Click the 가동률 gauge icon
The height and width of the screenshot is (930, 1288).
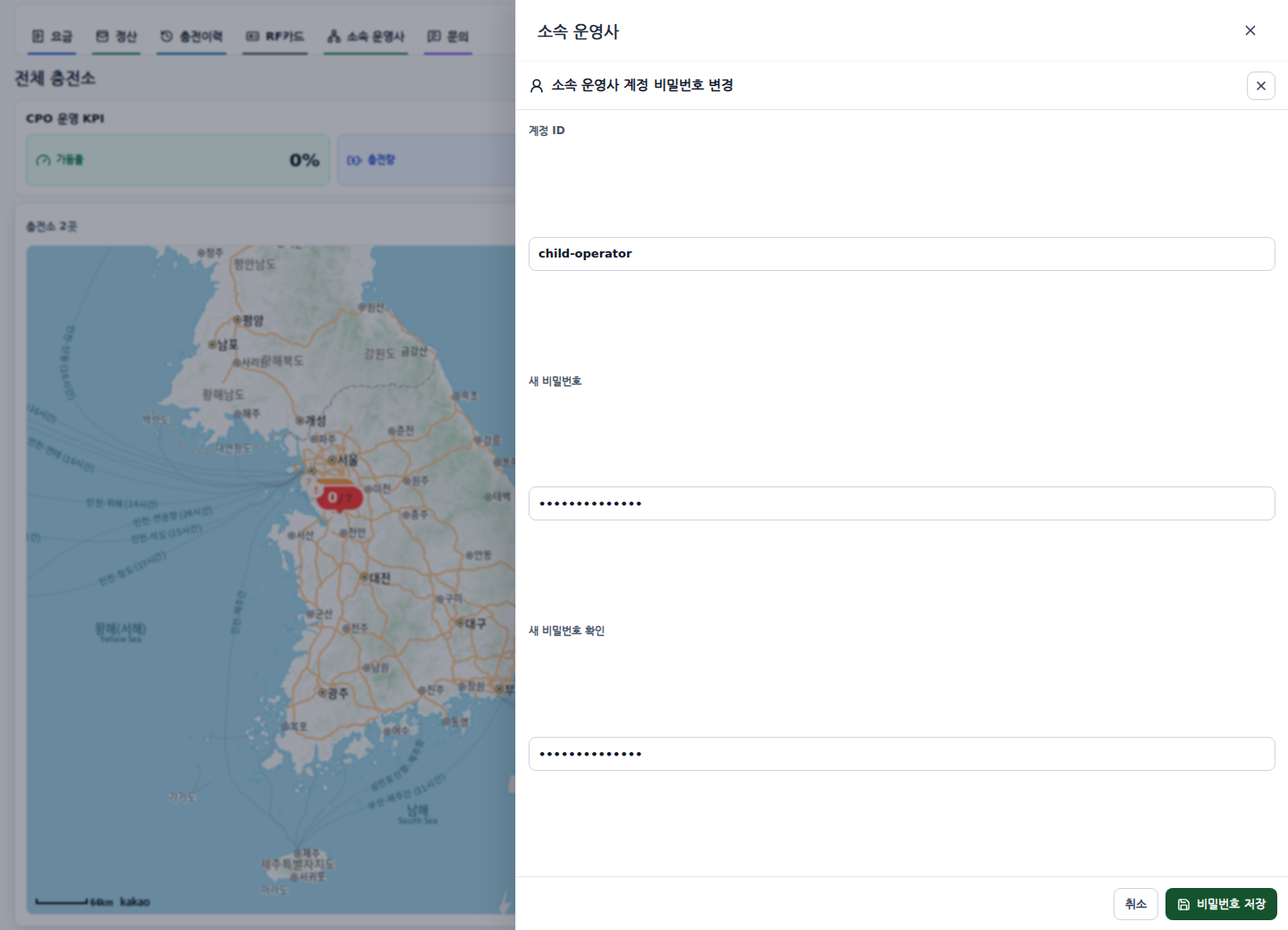[43, 160]
